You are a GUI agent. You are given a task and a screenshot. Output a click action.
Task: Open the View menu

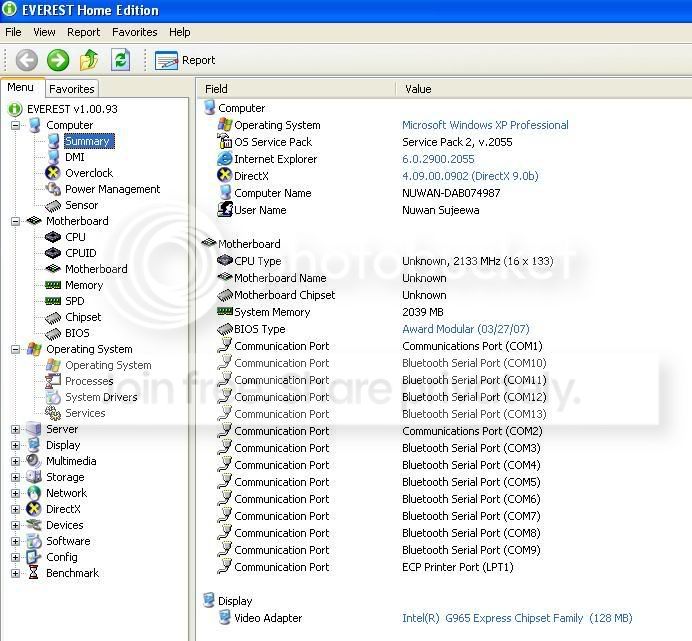44,32
